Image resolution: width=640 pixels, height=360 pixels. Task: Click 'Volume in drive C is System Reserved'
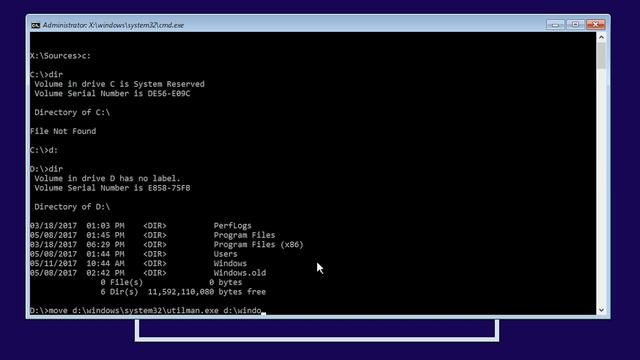point(119,84)
